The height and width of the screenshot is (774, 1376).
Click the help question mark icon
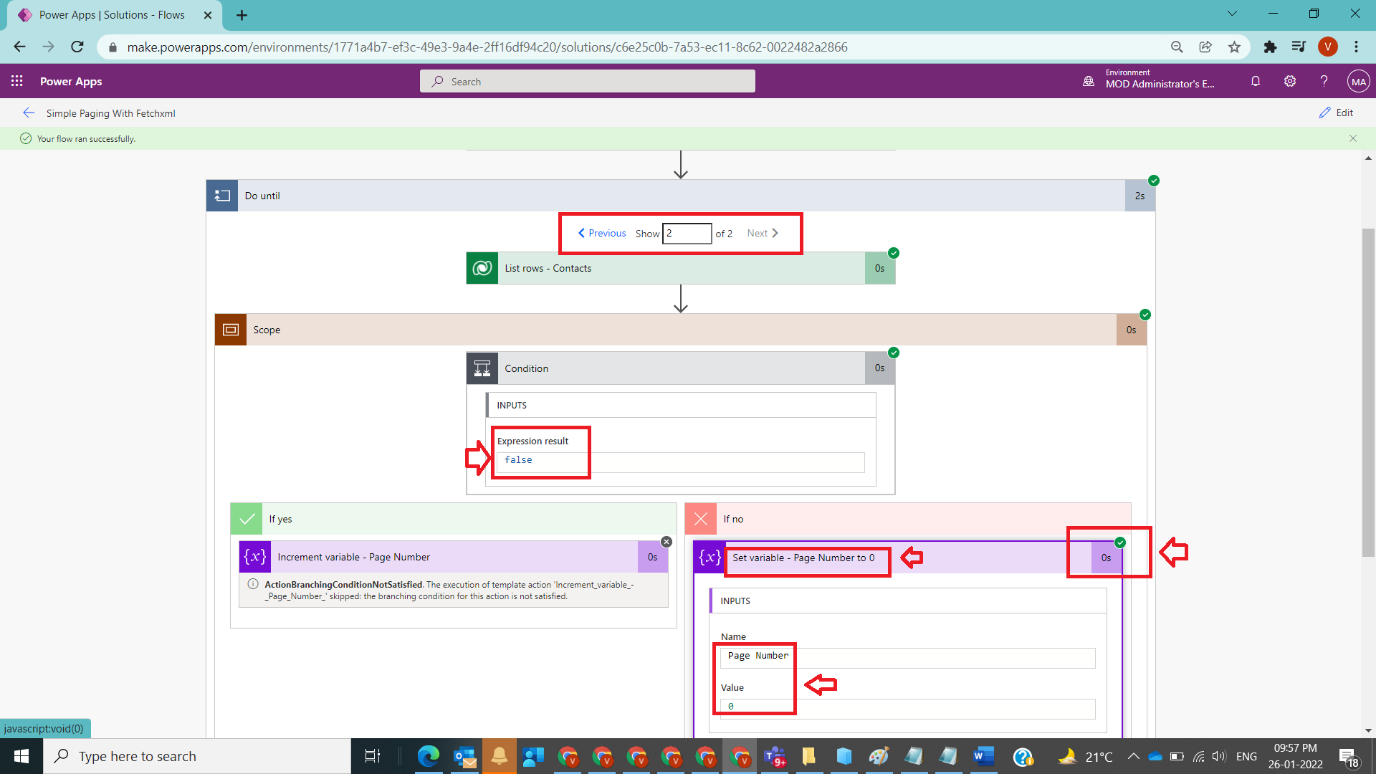[1323, 81]
